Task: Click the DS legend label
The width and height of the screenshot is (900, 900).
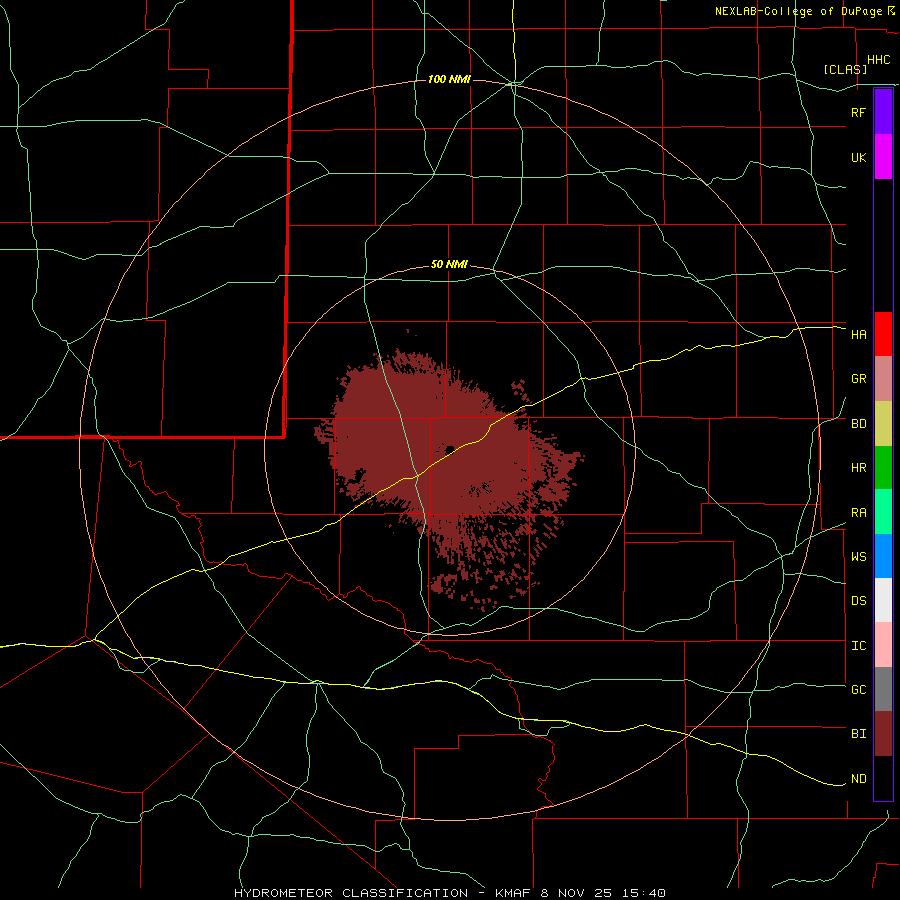Action: [x=858, y=601]
